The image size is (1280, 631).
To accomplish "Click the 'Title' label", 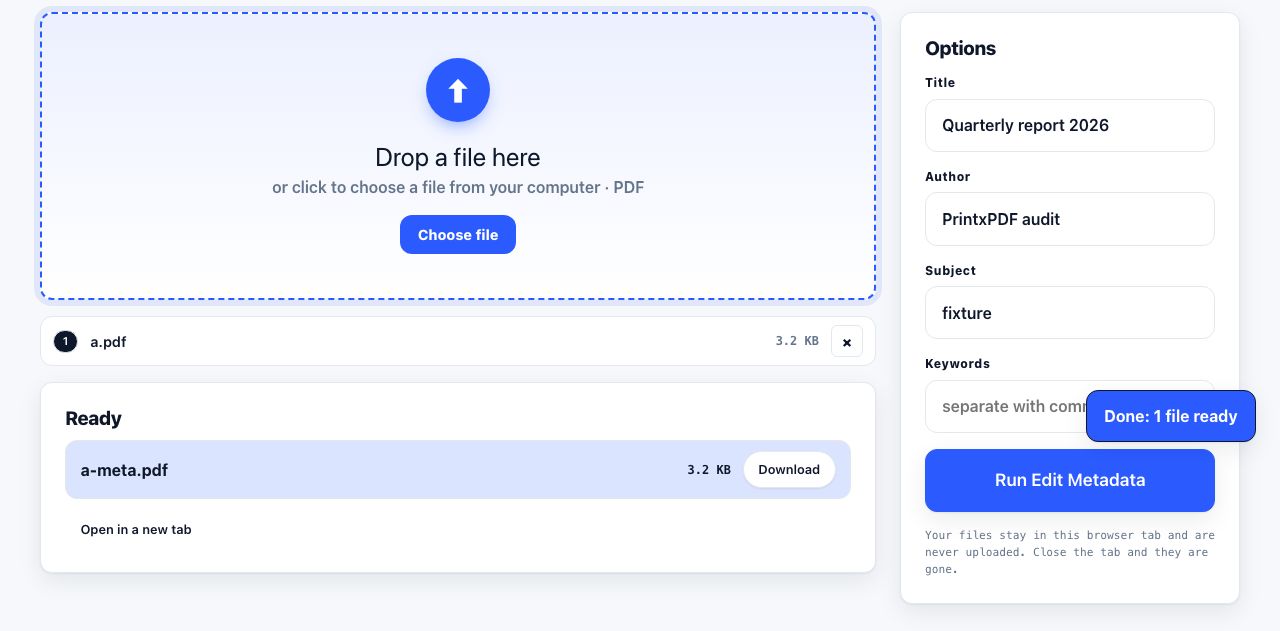I will pos(940,83).
